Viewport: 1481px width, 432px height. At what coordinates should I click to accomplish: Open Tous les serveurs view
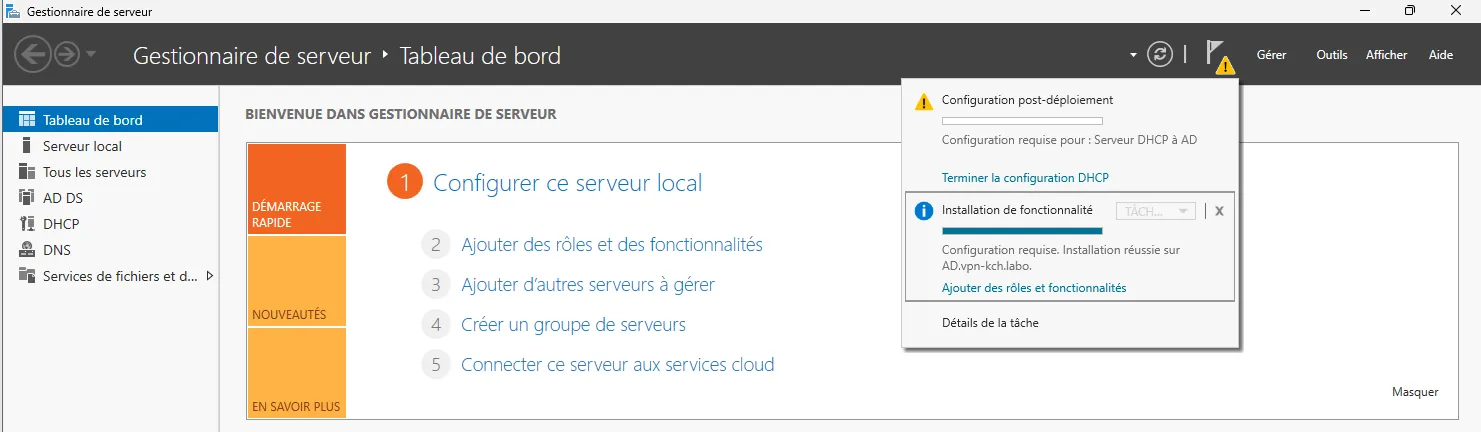pos(94,172)
